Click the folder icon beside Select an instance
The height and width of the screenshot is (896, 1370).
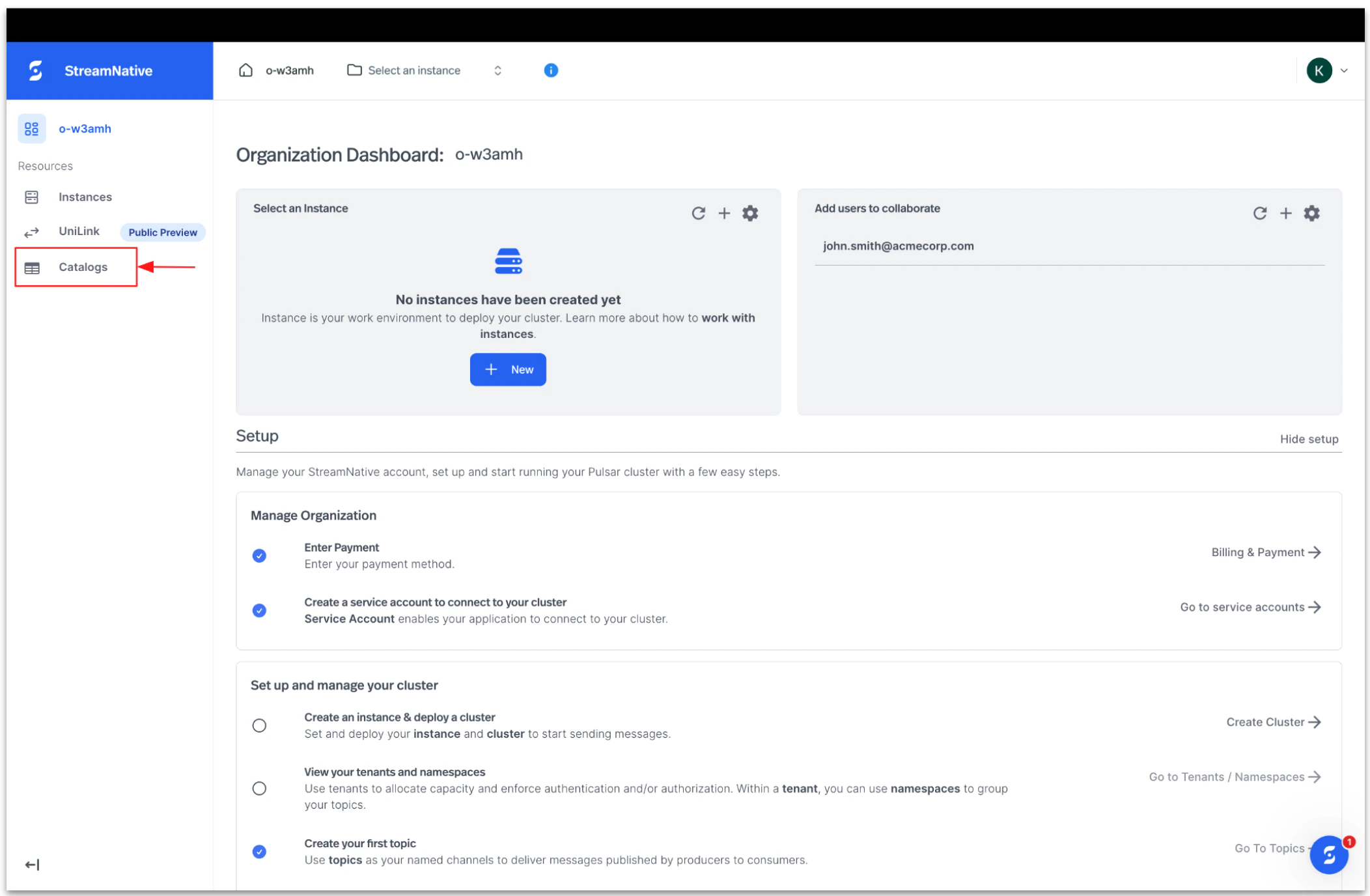[x=354, y=70]
